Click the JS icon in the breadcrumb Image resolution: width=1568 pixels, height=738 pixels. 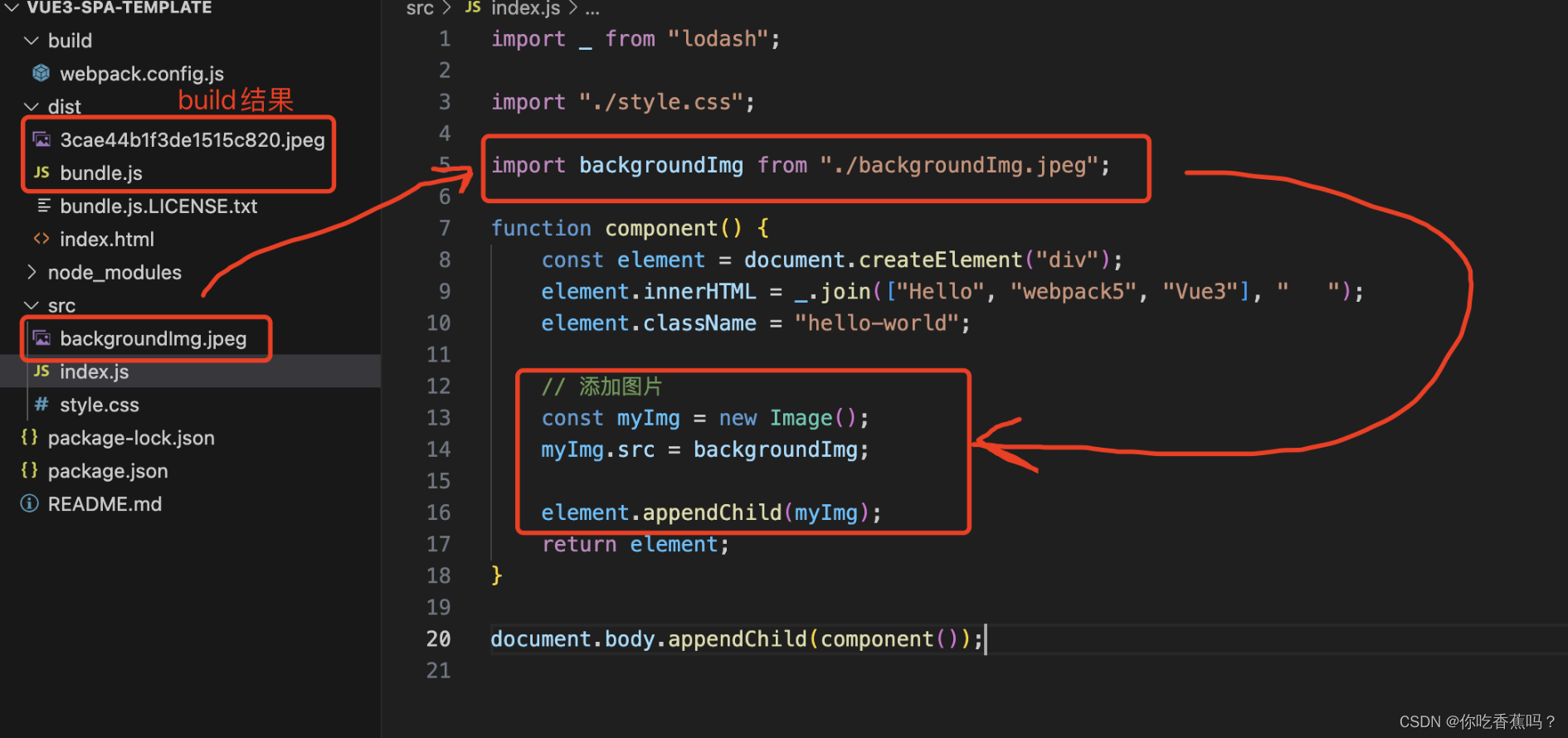(473, 7)
